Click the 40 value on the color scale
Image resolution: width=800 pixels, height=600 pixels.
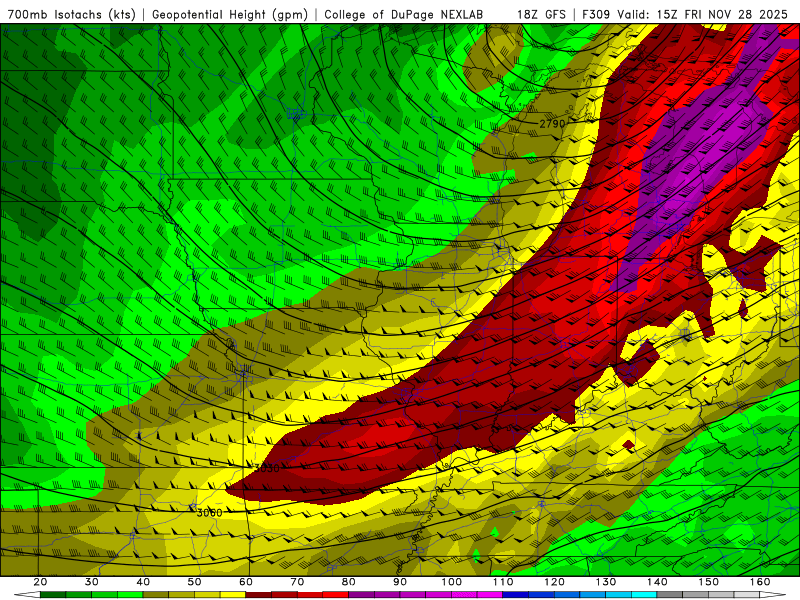pos(143,582)
